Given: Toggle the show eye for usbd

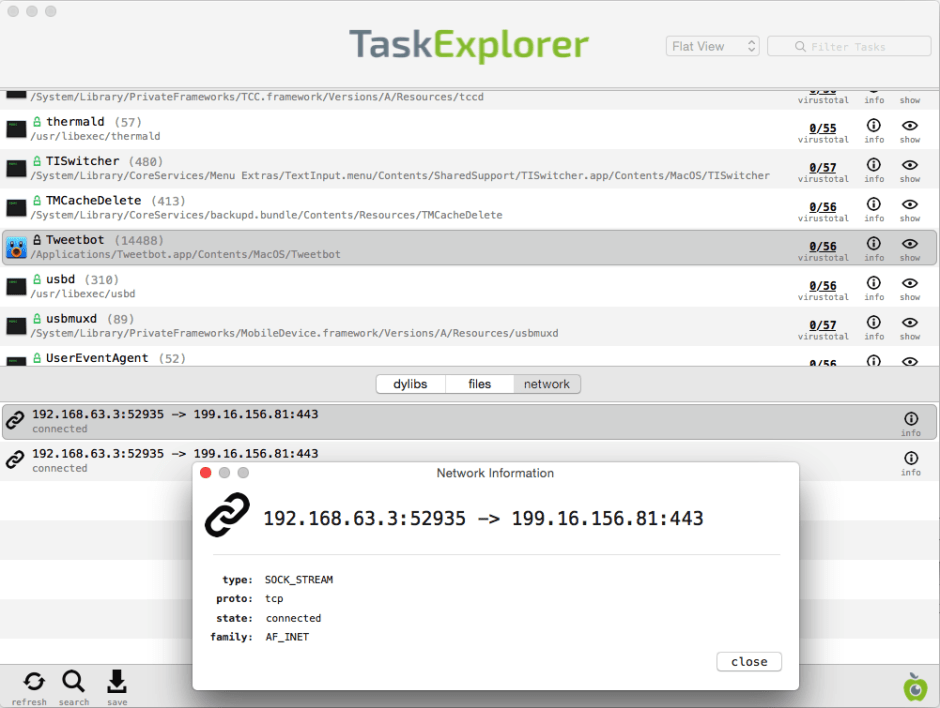Looking at the screenshot, I should point(910,282).
